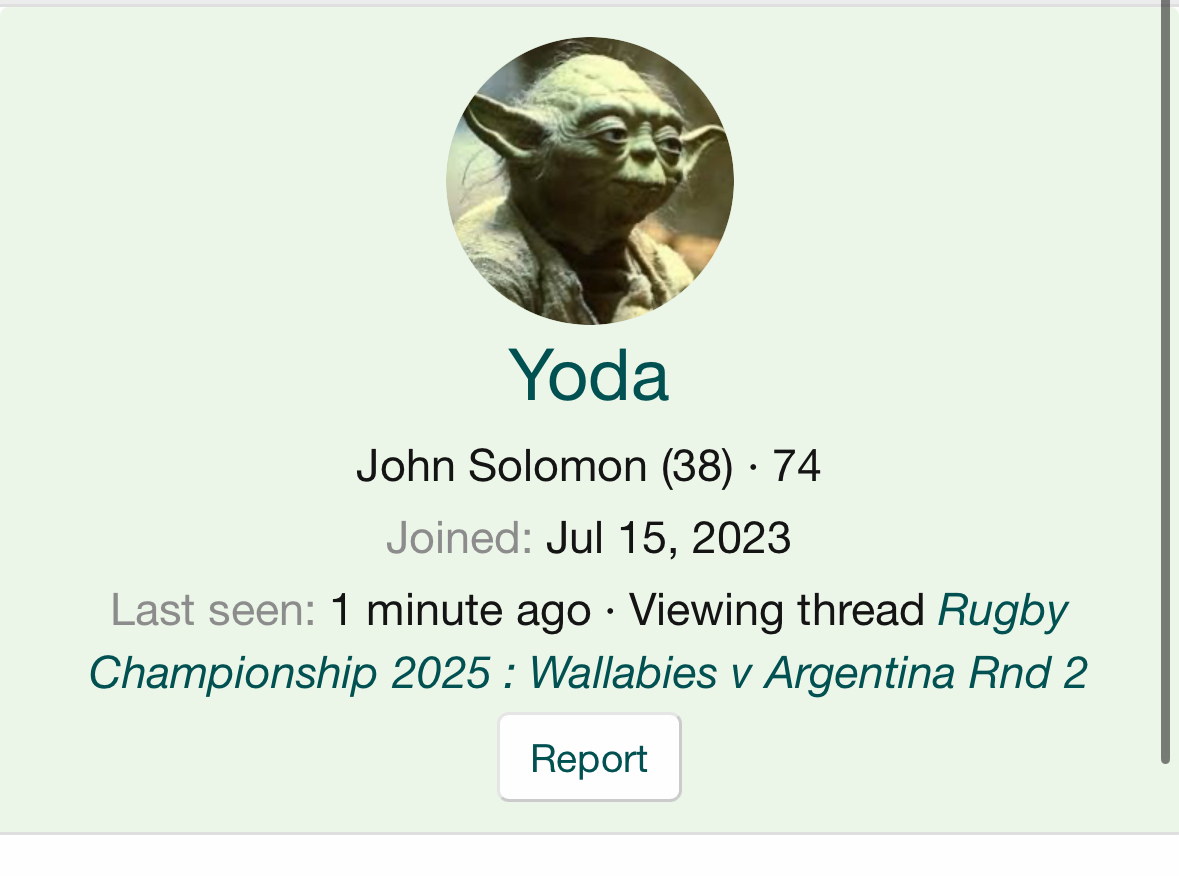Click the gray Last seen label
The image size is (1179, 876).
click(x=213, y=610)
